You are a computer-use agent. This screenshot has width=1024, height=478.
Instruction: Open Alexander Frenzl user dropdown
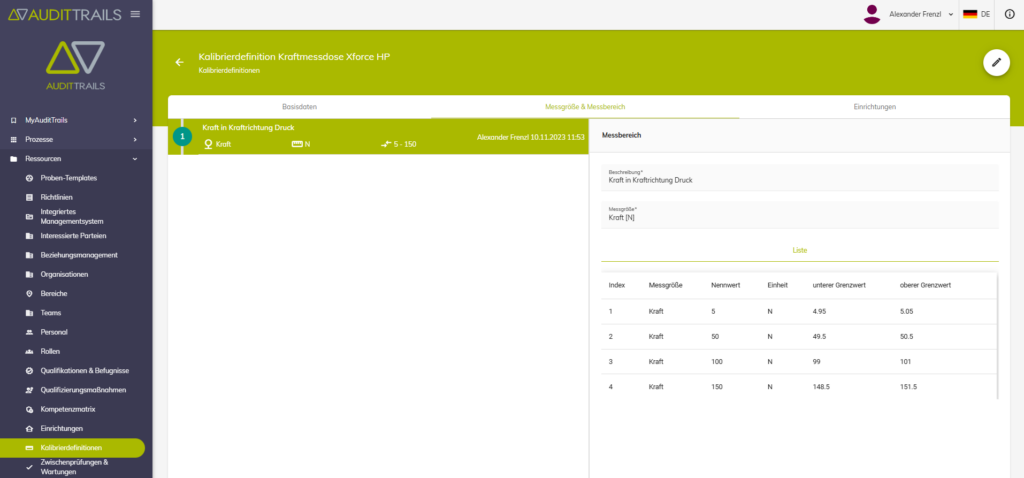coord(920,14)
